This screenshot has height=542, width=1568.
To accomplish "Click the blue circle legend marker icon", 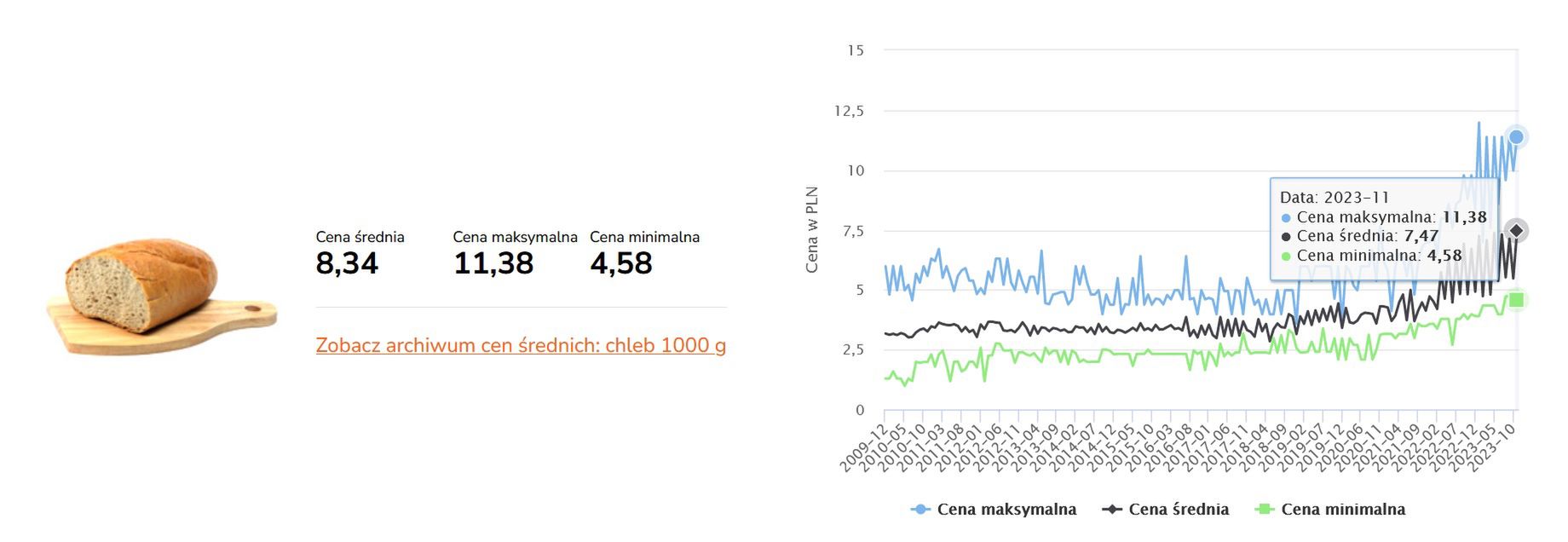I will pyautogui.click(x=919, y=510).
